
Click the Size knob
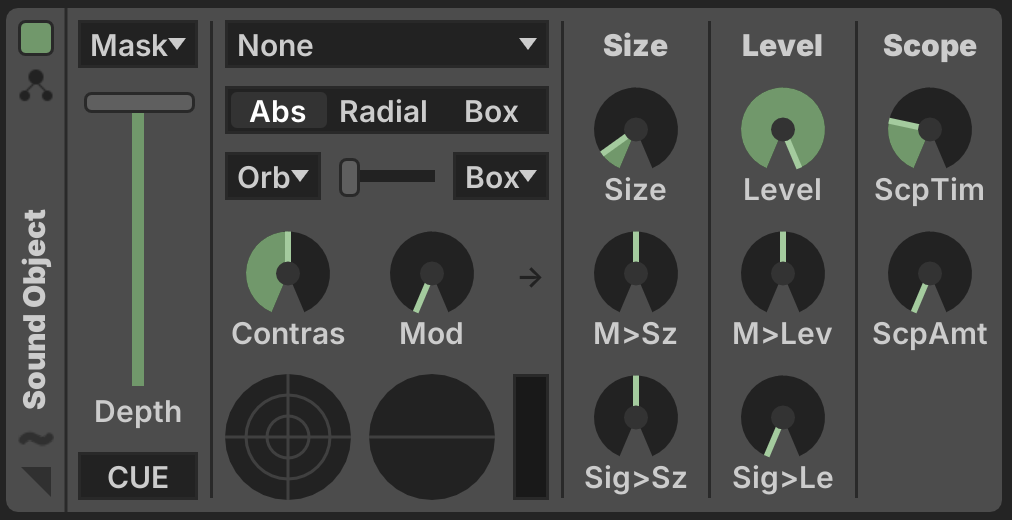(636, 128)
